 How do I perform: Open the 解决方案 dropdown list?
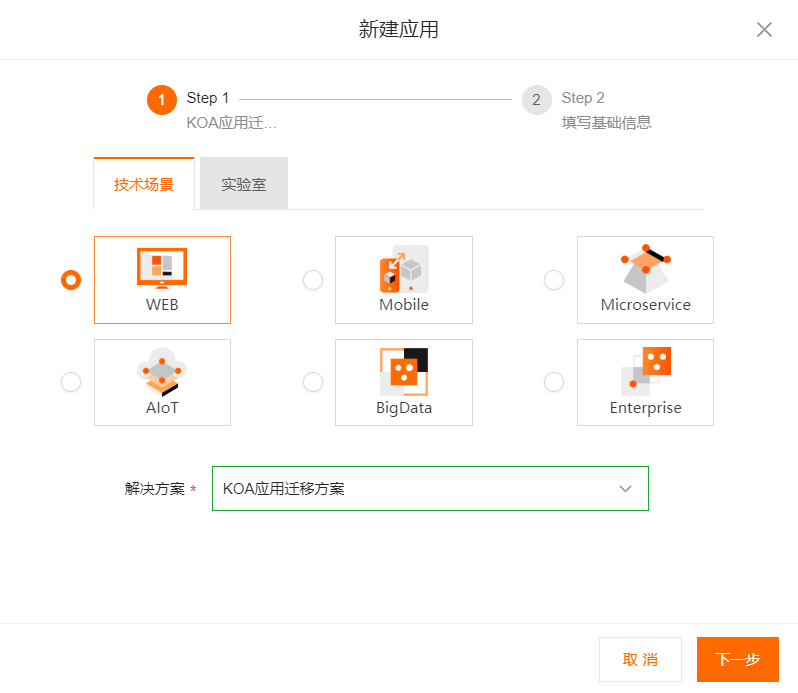[x=420, y=489]
